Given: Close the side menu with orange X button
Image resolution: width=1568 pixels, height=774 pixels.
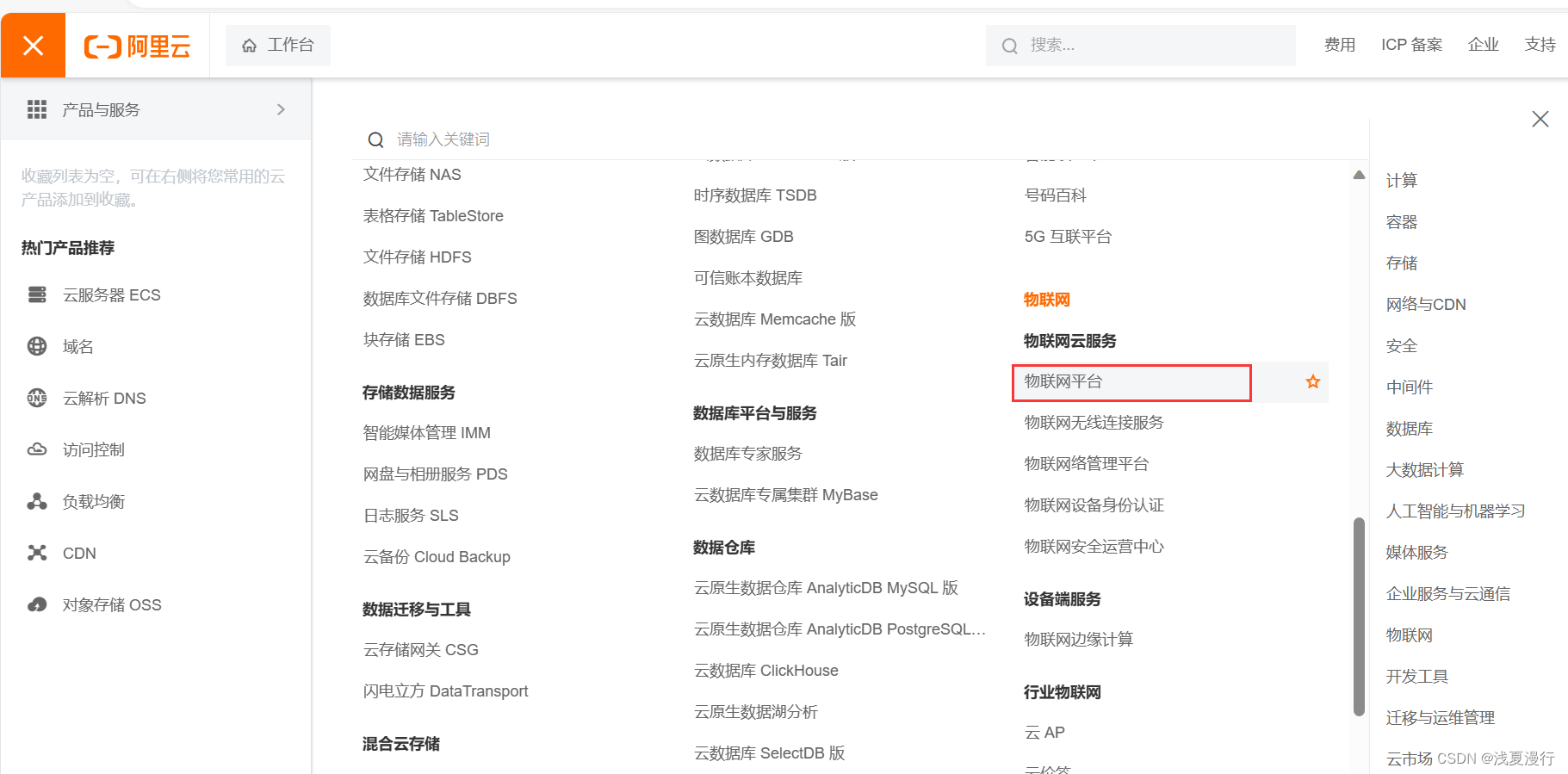Looking at the screenshot, I should (33, 46).
